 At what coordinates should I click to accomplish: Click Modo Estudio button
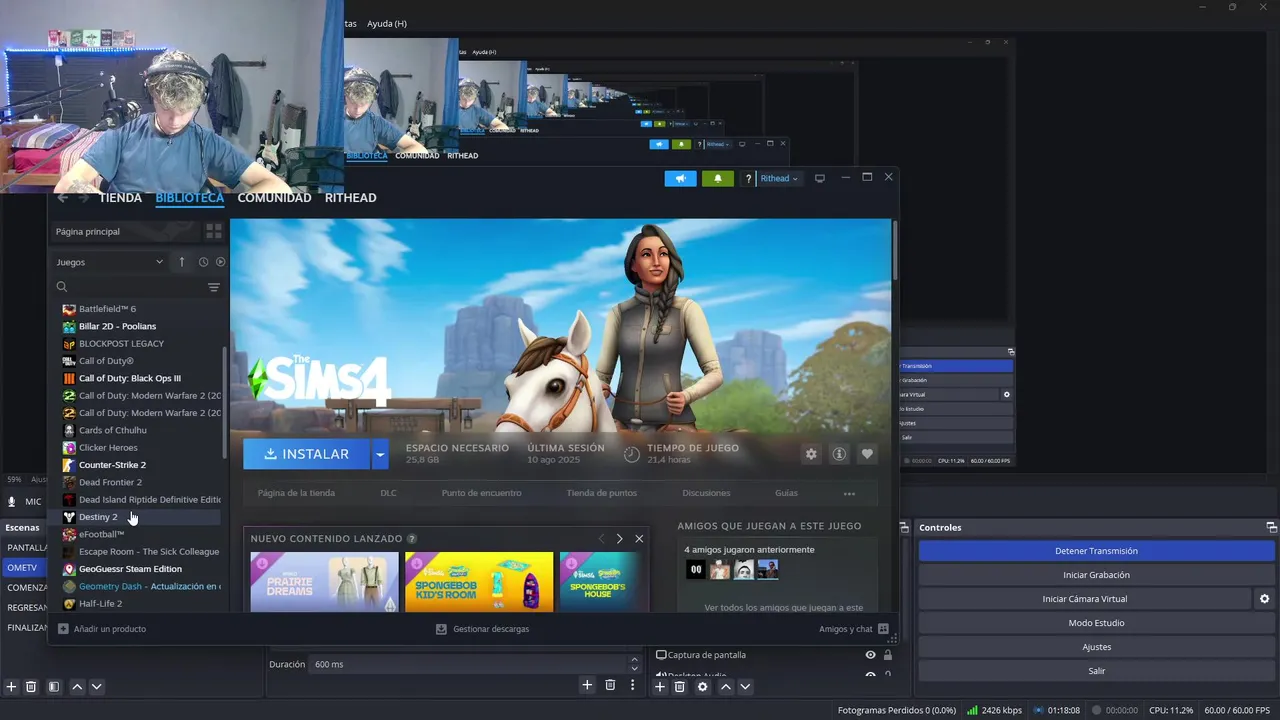click(x=1096, y=623)
